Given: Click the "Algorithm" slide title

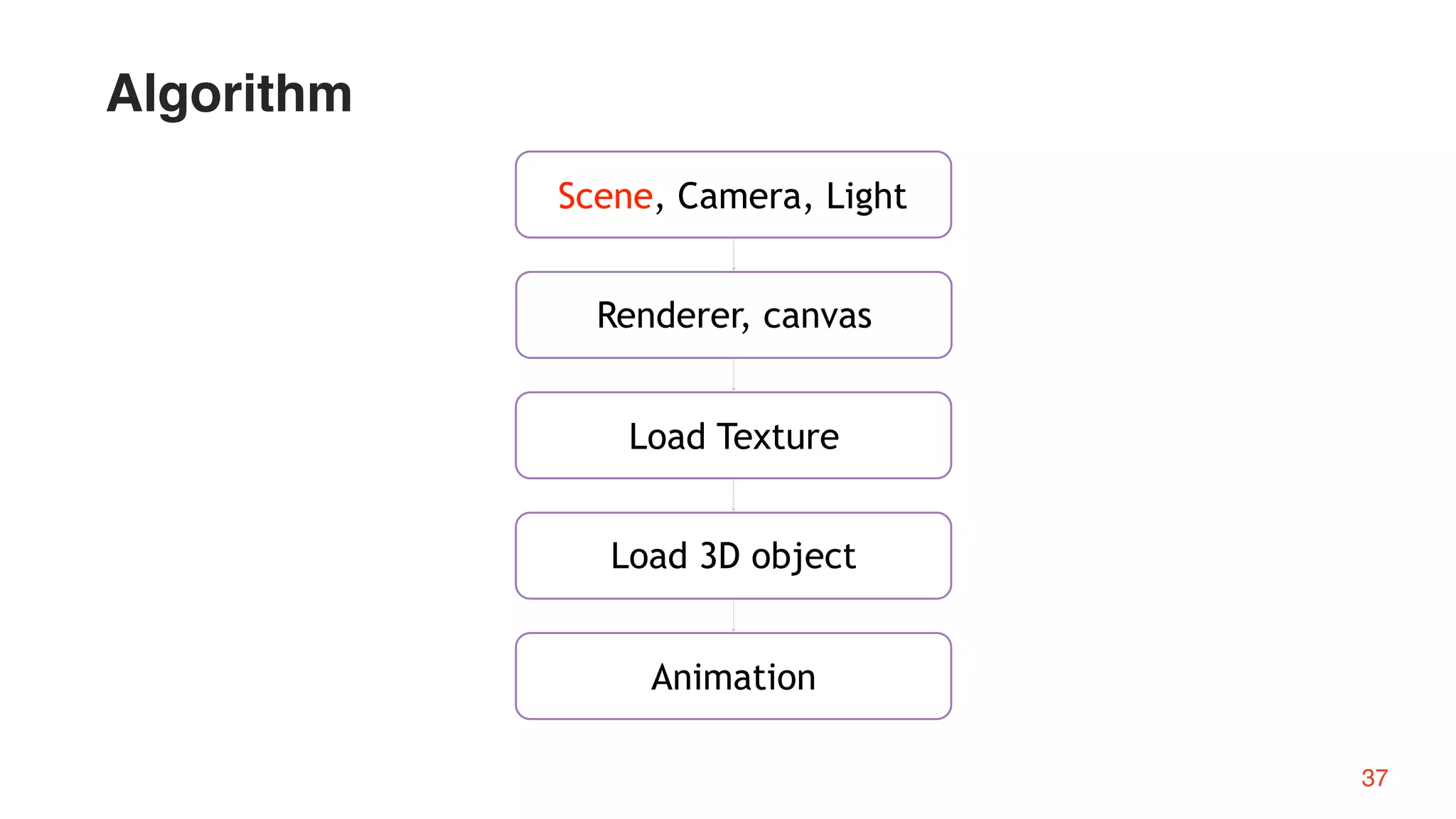Looking at the screenshot, I should [x=229, y=94].
